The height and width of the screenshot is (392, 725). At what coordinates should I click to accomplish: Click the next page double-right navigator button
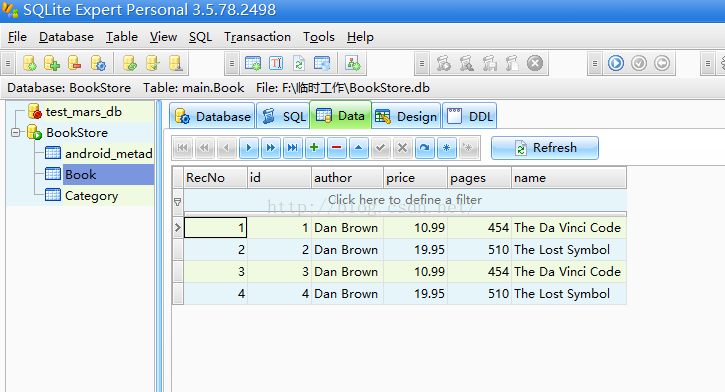point(271,148)
